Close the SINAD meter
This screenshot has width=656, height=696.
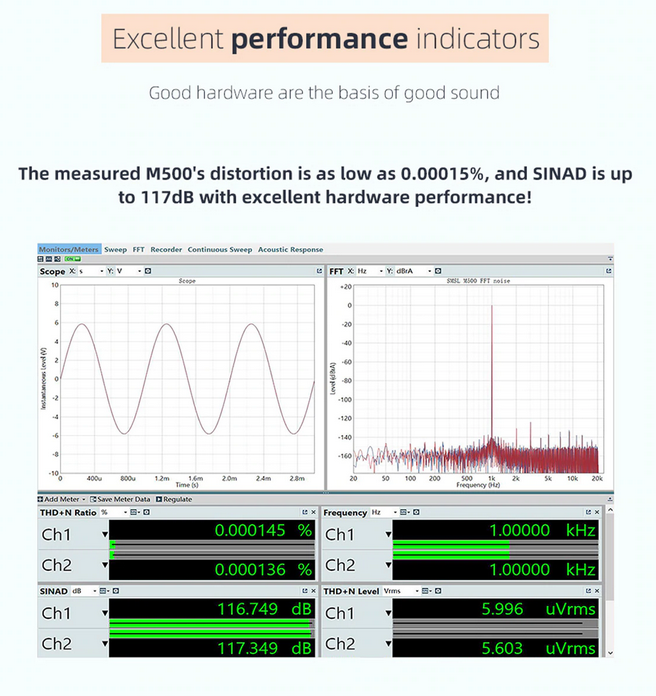point(313,591)
